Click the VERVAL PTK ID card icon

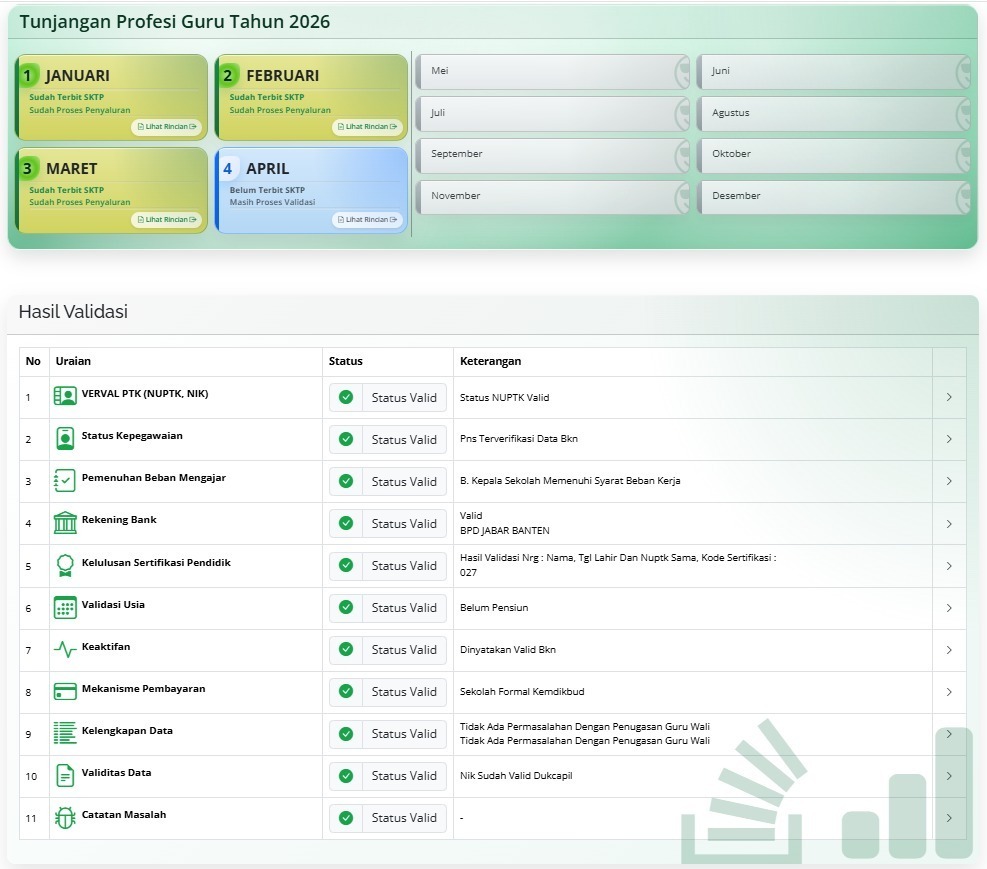click(x=65, y=396)
